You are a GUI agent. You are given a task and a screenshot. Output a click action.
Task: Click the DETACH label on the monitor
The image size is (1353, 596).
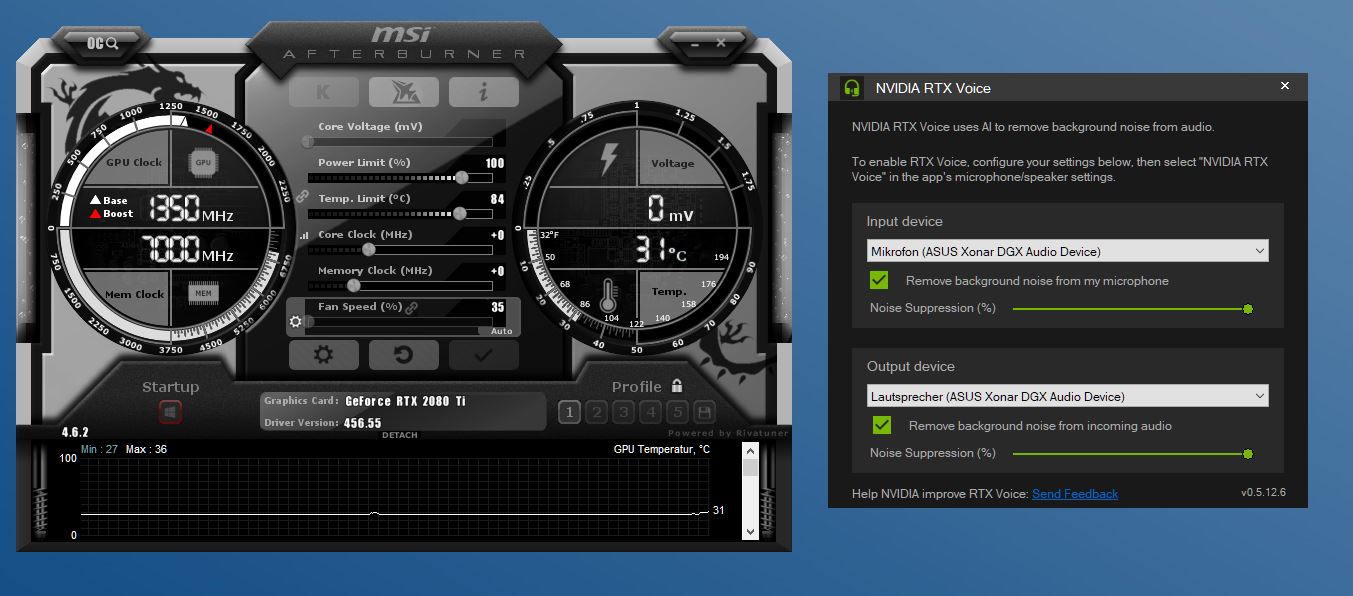(400, 434)
